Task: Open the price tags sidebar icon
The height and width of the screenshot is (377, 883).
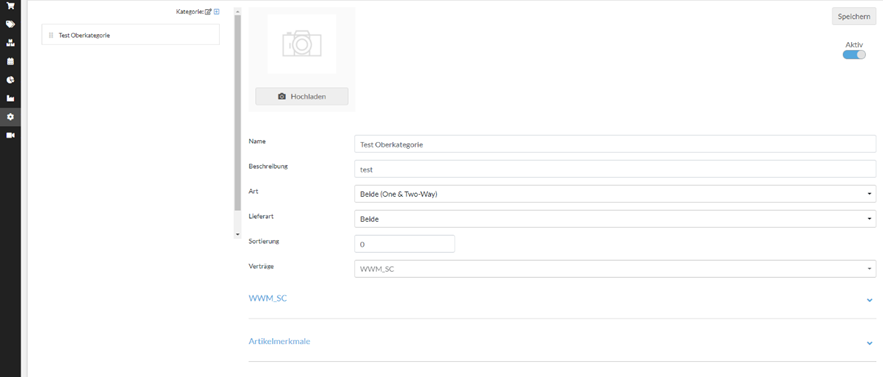Action: [10, 24]
